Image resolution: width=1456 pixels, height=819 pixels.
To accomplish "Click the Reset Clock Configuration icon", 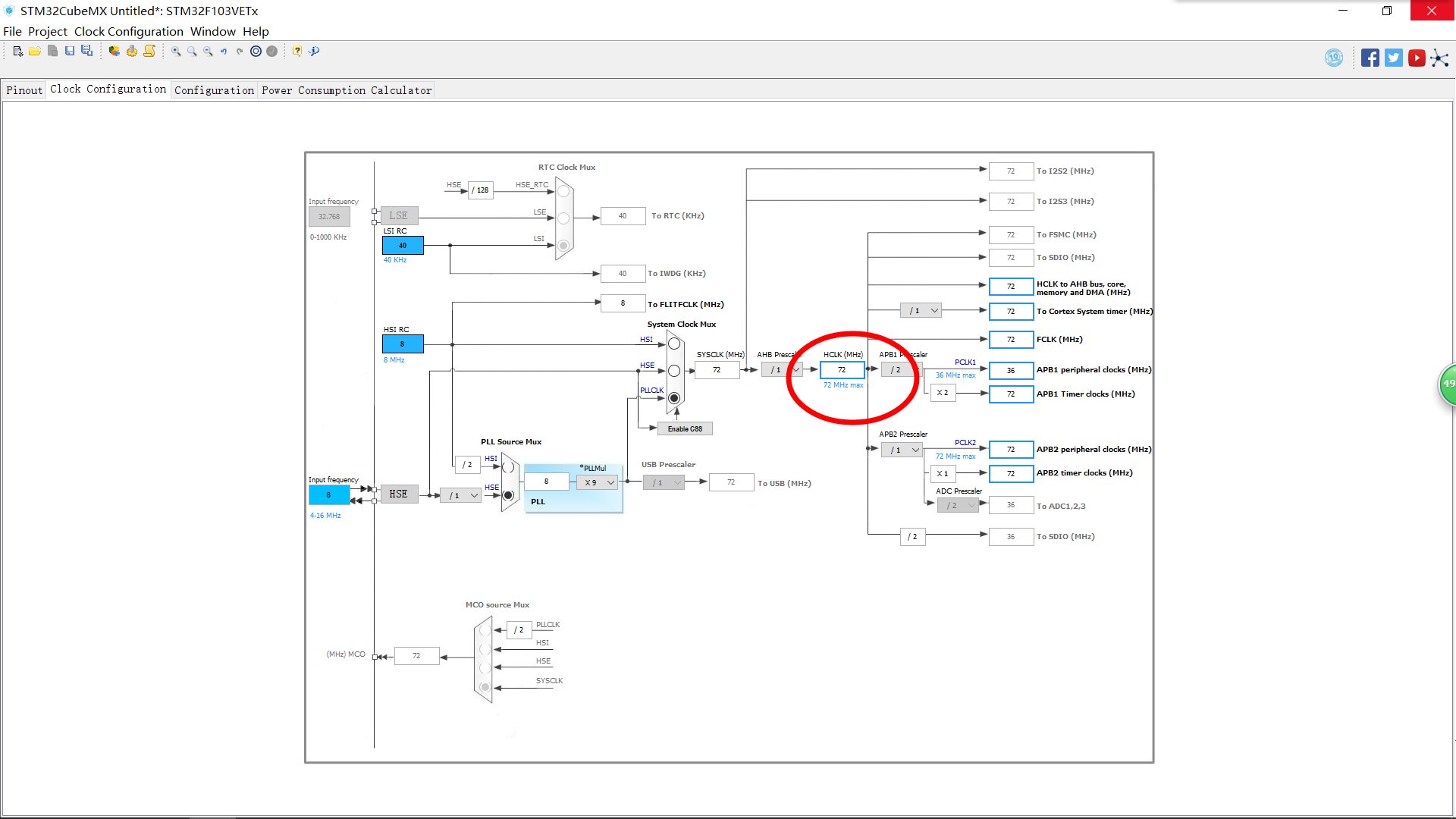I will point(256,51).
